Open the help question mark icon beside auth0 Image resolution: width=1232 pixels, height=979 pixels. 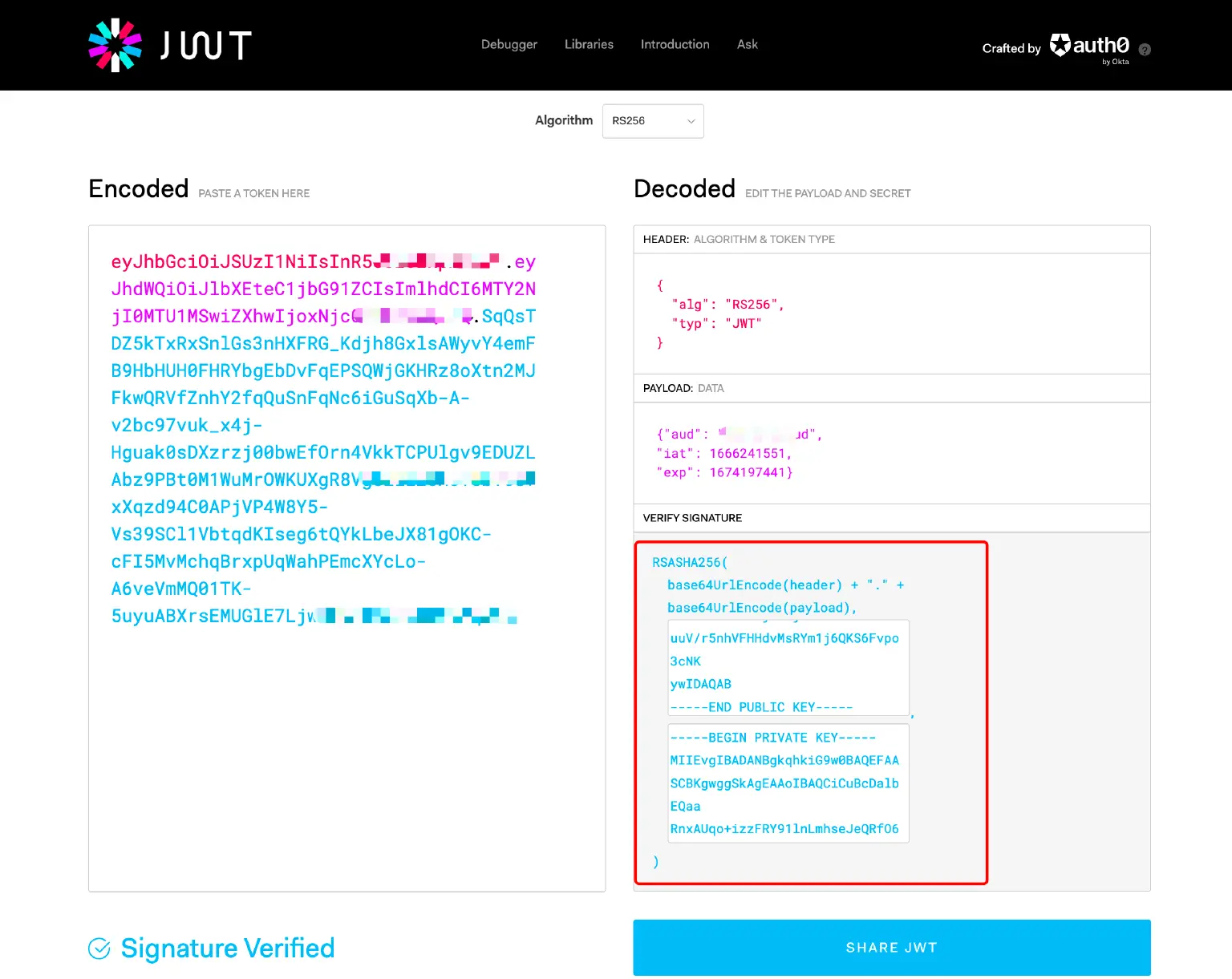coord(1145,50)
